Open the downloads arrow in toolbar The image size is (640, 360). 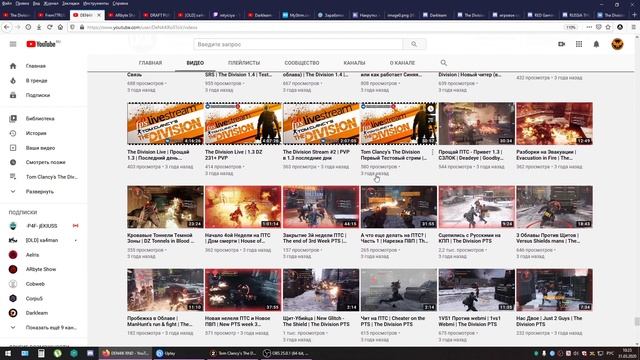(39, 27)
